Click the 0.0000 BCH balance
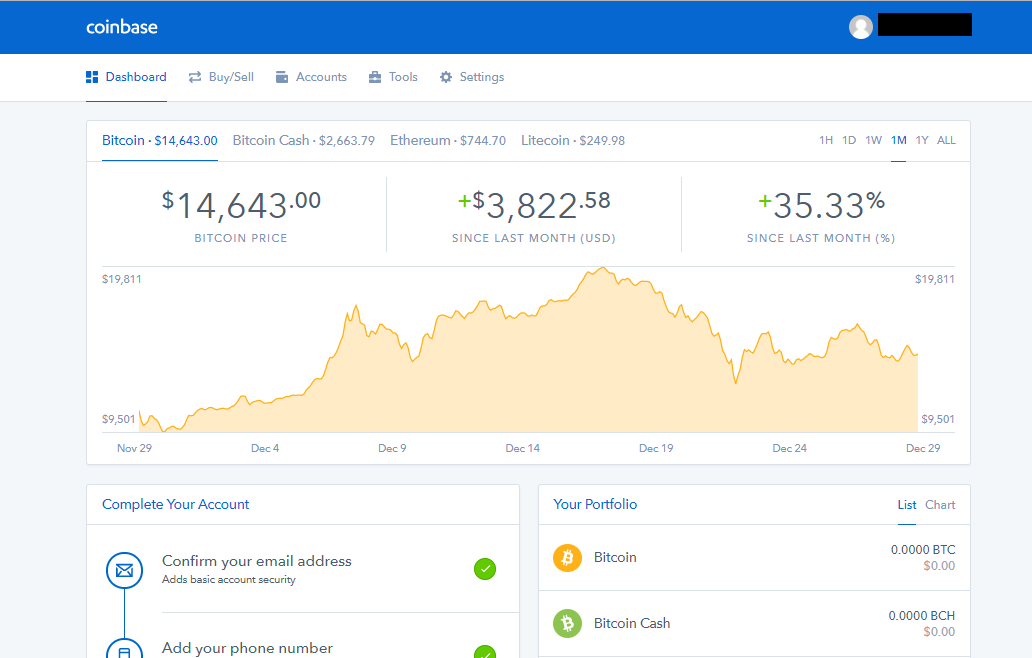 click(921, 615)
